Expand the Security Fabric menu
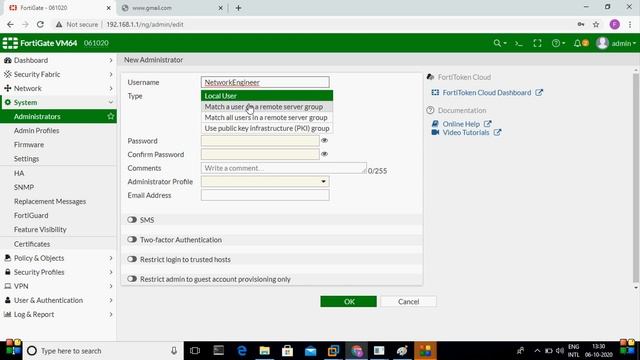This screenshot has width=640, height=360. [x=58, y=74]
